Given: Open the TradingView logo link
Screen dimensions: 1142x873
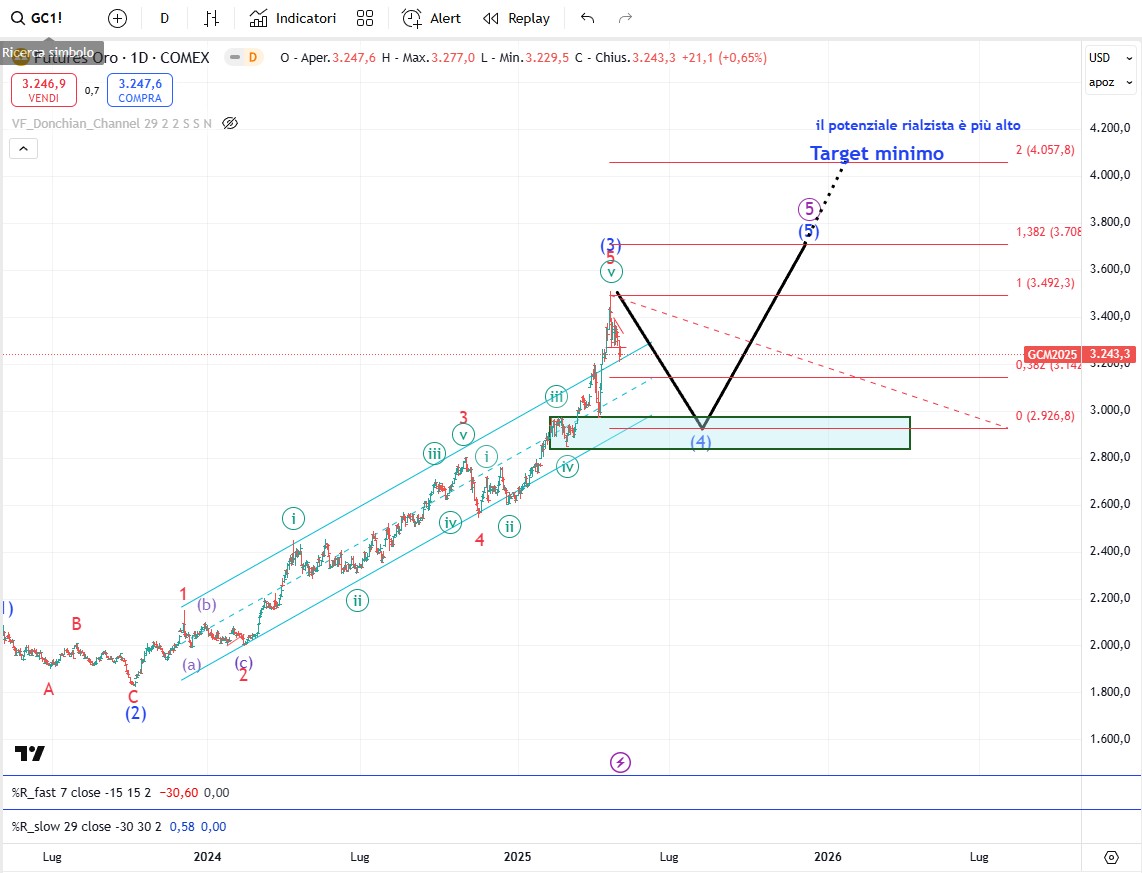Looking at the screenshot, I should tap(30, 754).
